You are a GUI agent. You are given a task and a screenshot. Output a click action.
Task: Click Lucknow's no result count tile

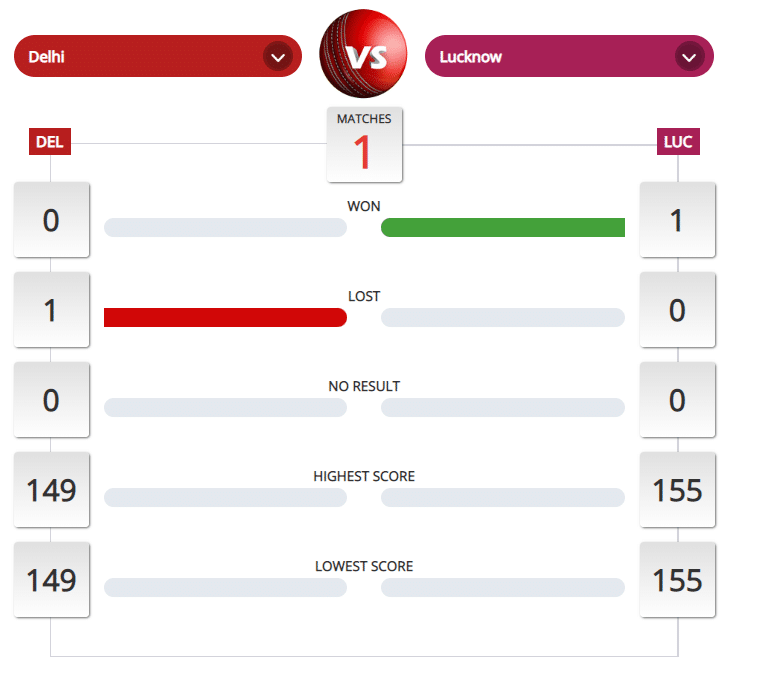click(677, 400)
